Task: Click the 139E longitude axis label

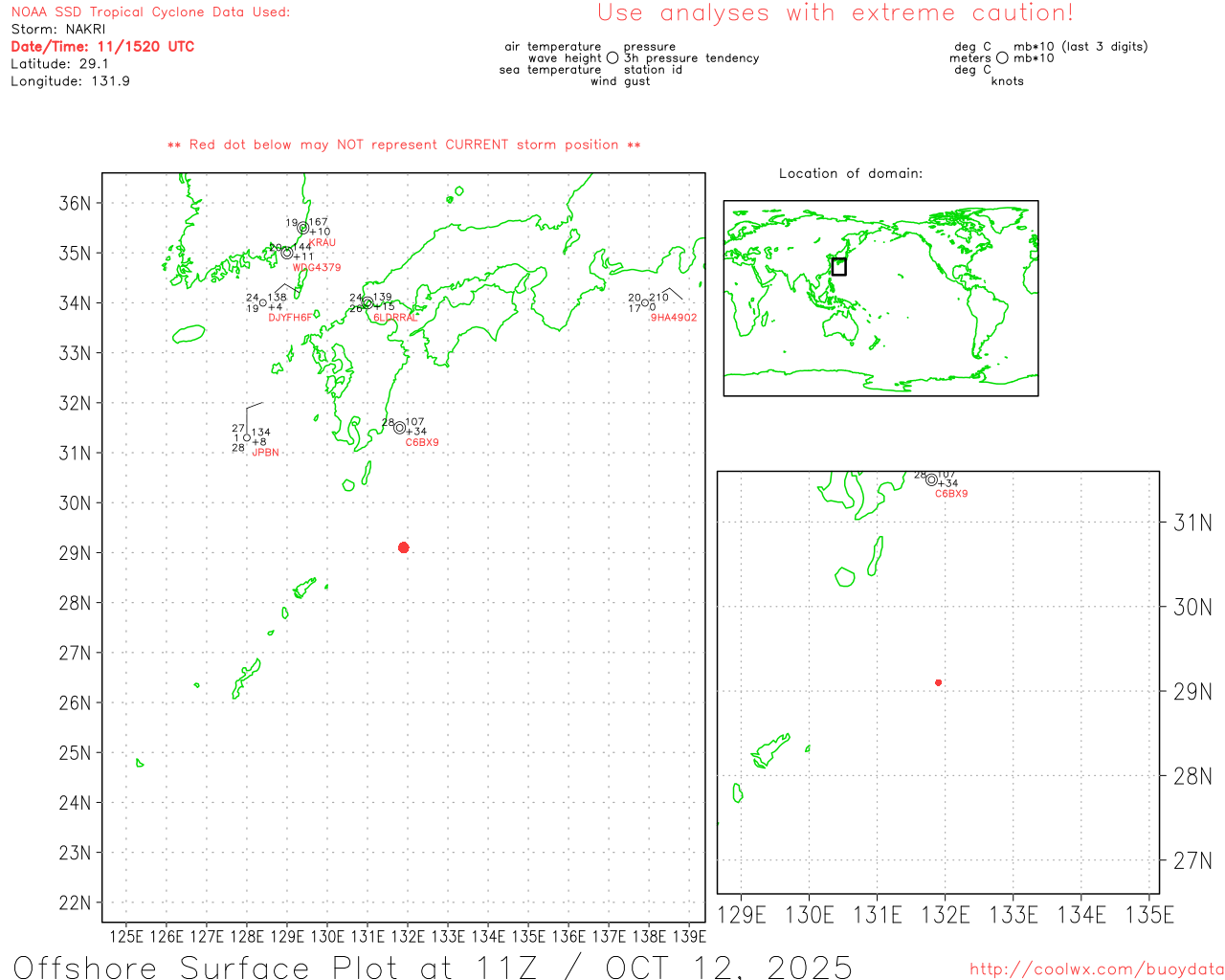Action: point(689,936)
